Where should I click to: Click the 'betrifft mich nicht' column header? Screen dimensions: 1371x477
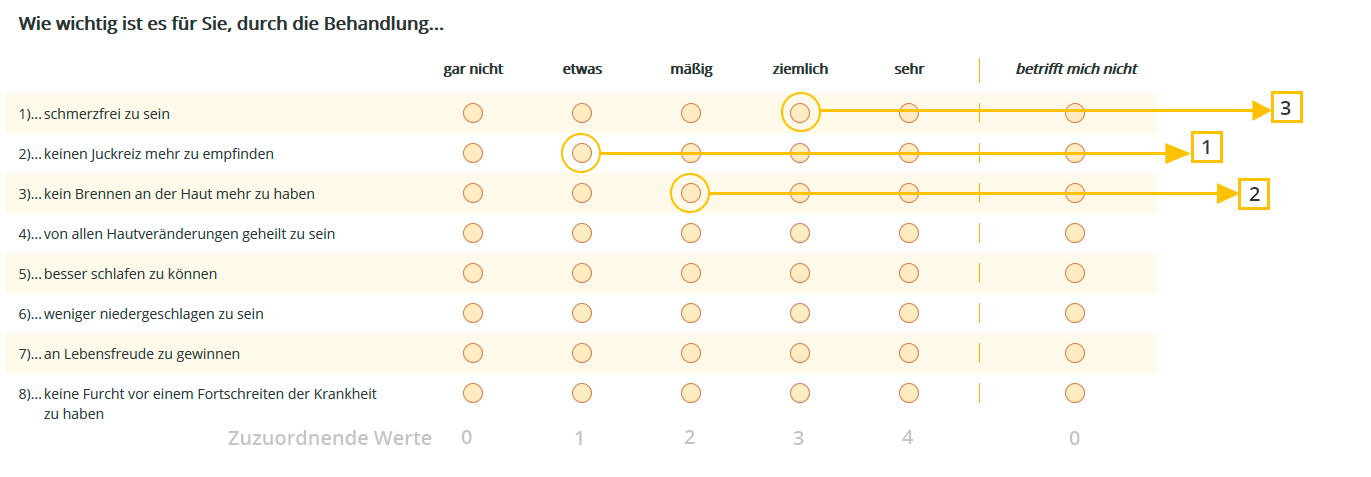[1076, 69]
